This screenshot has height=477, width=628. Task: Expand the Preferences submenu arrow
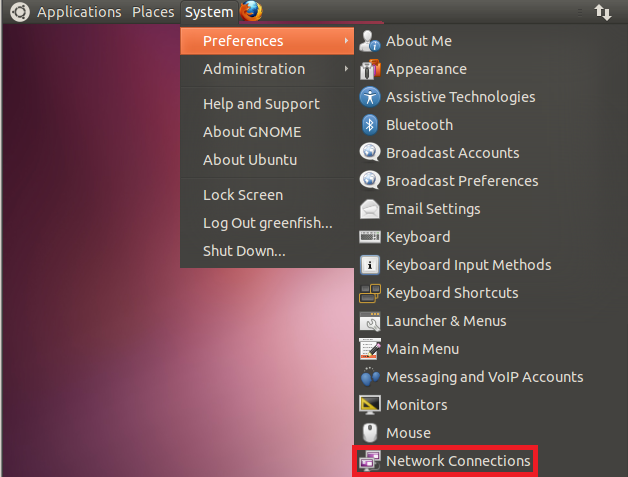[346, 41]
